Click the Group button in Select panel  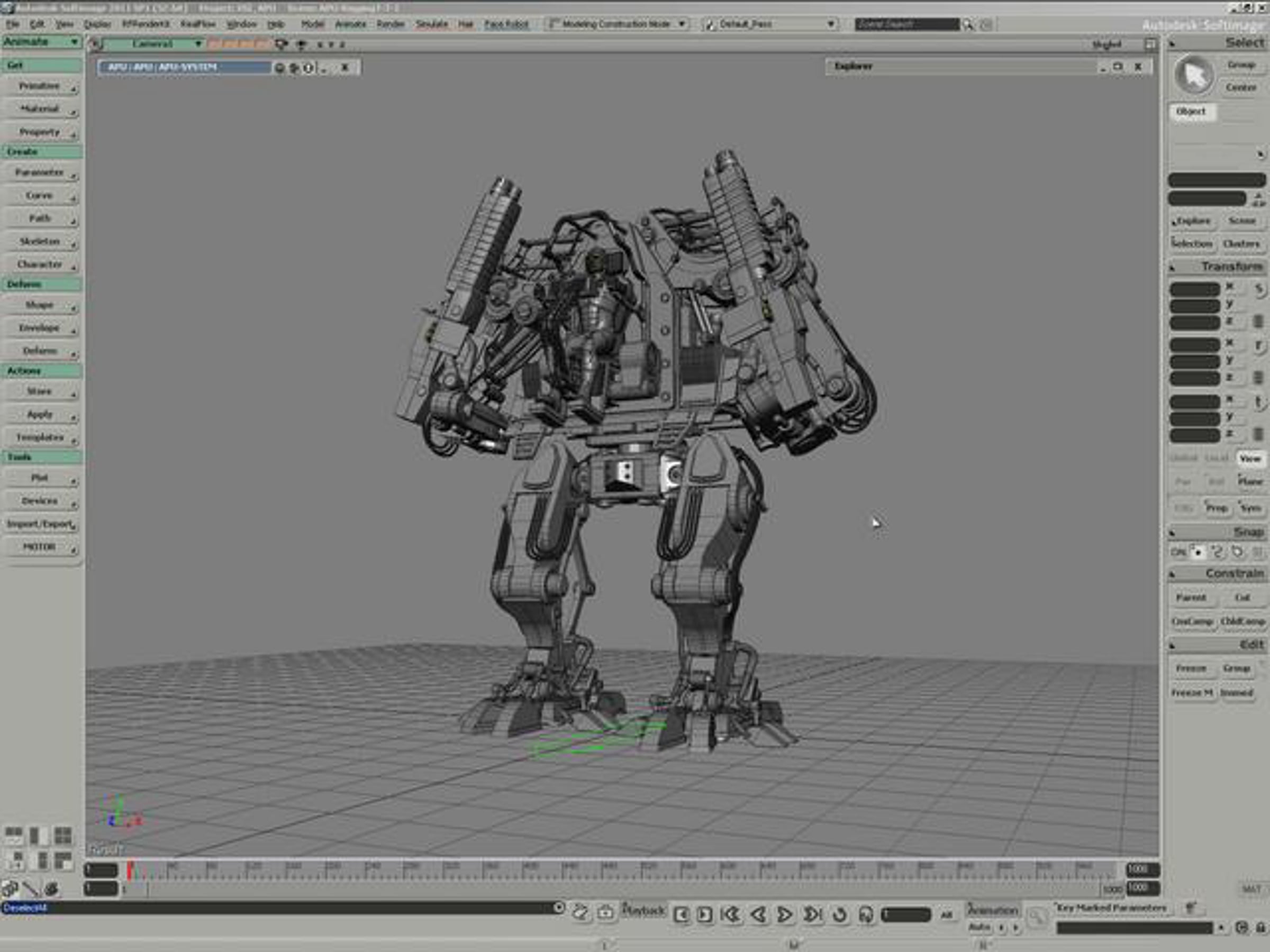[x=1241, y=65]
